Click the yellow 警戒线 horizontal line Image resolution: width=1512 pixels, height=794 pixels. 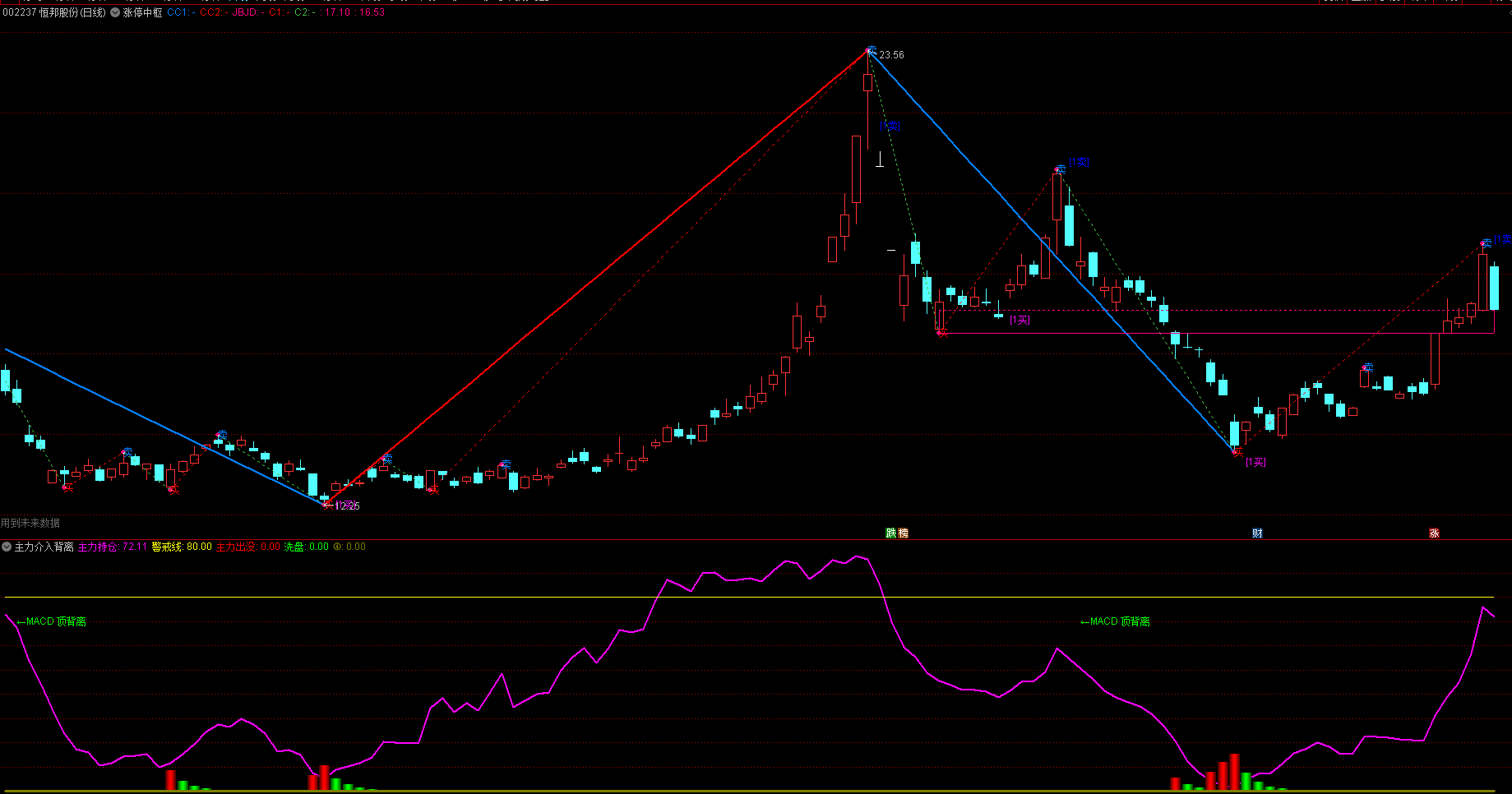740,597
